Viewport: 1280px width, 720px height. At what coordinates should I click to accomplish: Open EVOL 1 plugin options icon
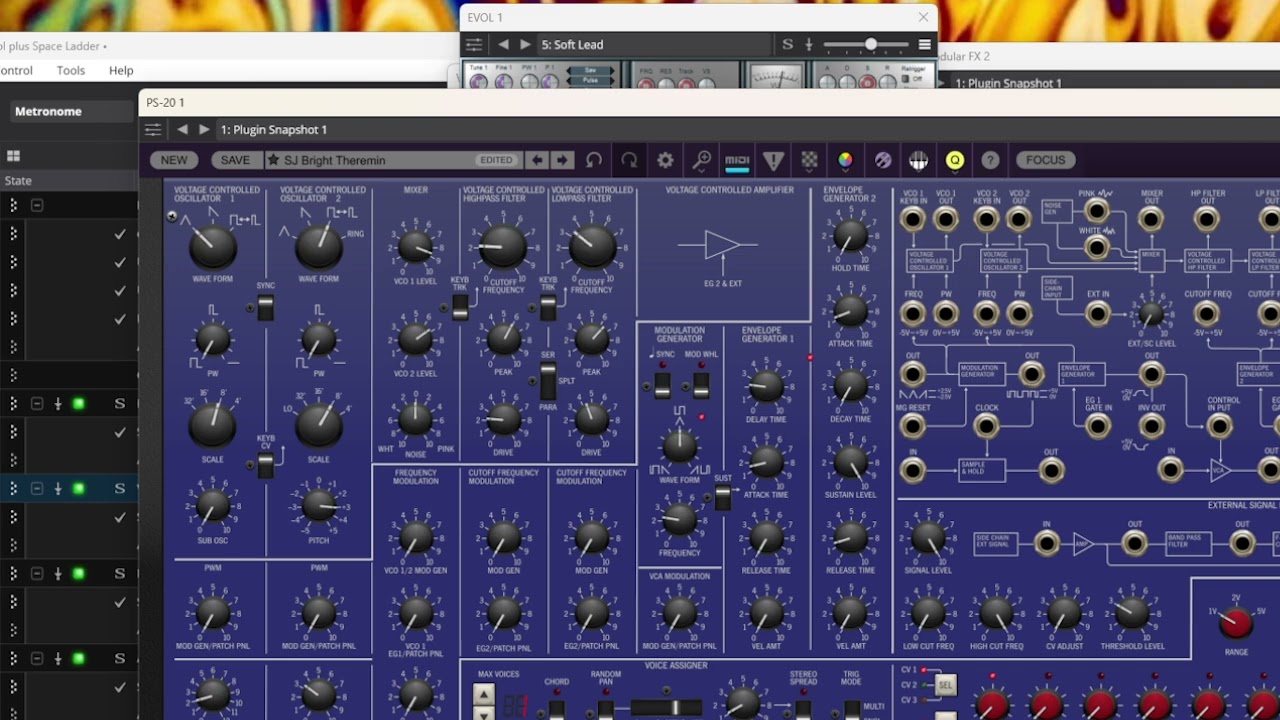click(474, 44)
